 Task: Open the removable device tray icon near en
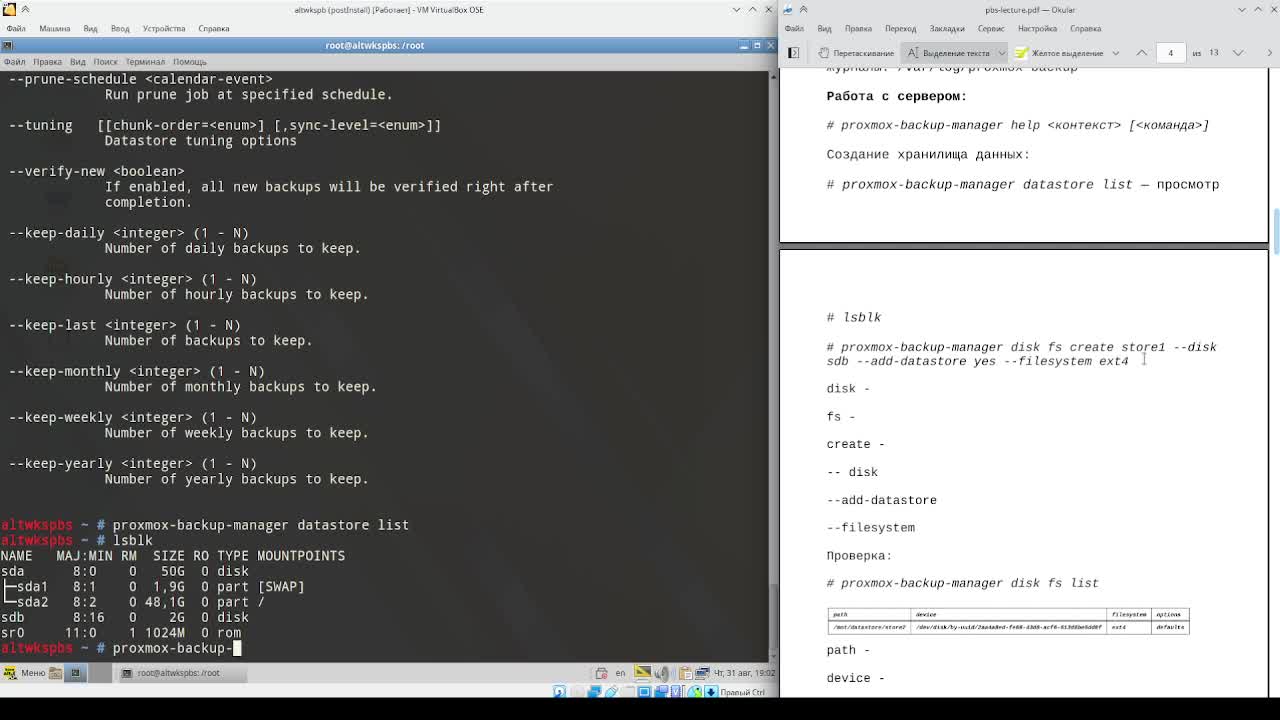(602, 673)
